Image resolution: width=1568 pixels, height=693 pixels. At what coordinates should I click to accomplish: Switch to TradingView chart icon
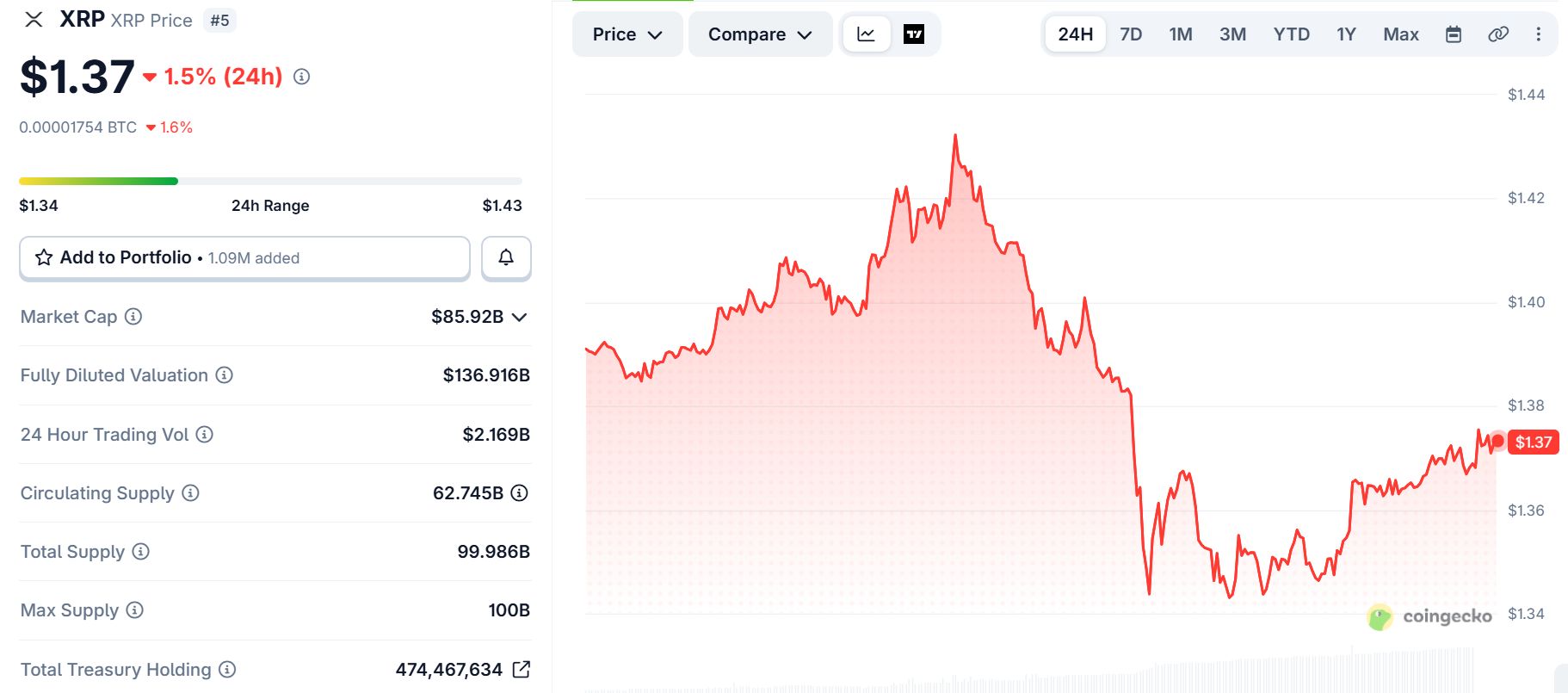pyautogui.click(x=914, y=34)
